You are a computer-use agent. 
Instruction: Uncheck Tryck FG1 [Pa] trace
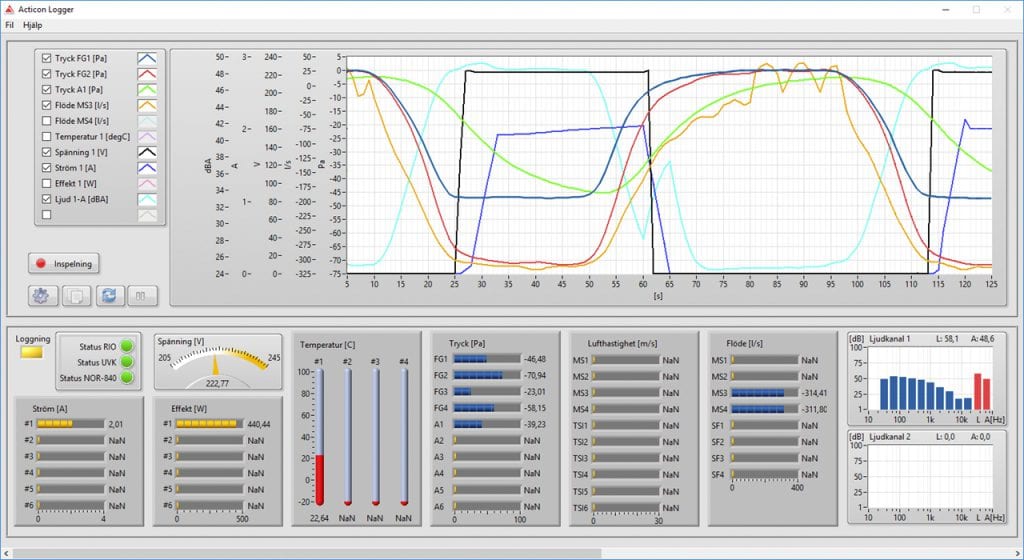coord(46,58)
